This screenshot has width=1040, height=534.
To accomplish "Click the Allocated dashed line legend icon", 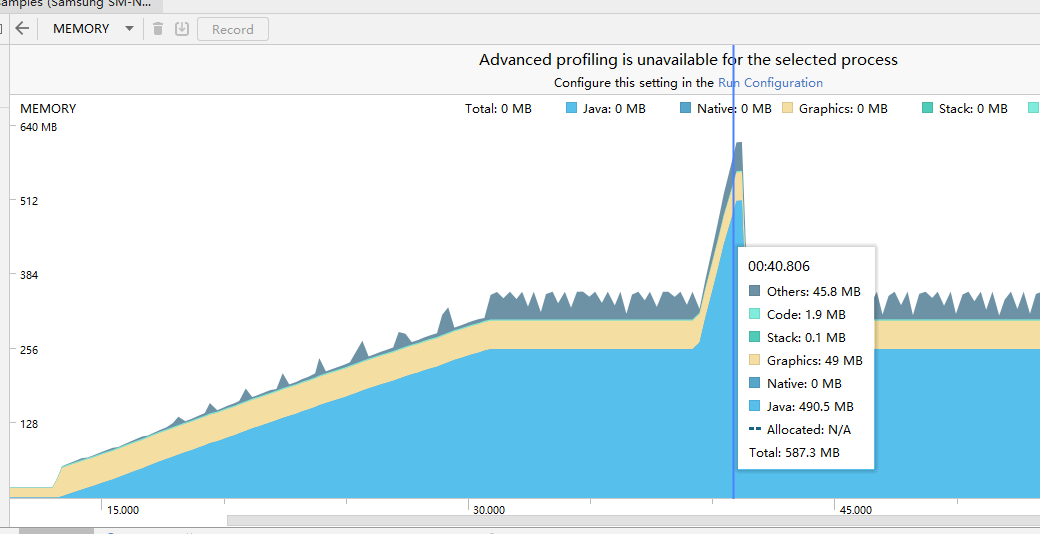I will point(754,429).
